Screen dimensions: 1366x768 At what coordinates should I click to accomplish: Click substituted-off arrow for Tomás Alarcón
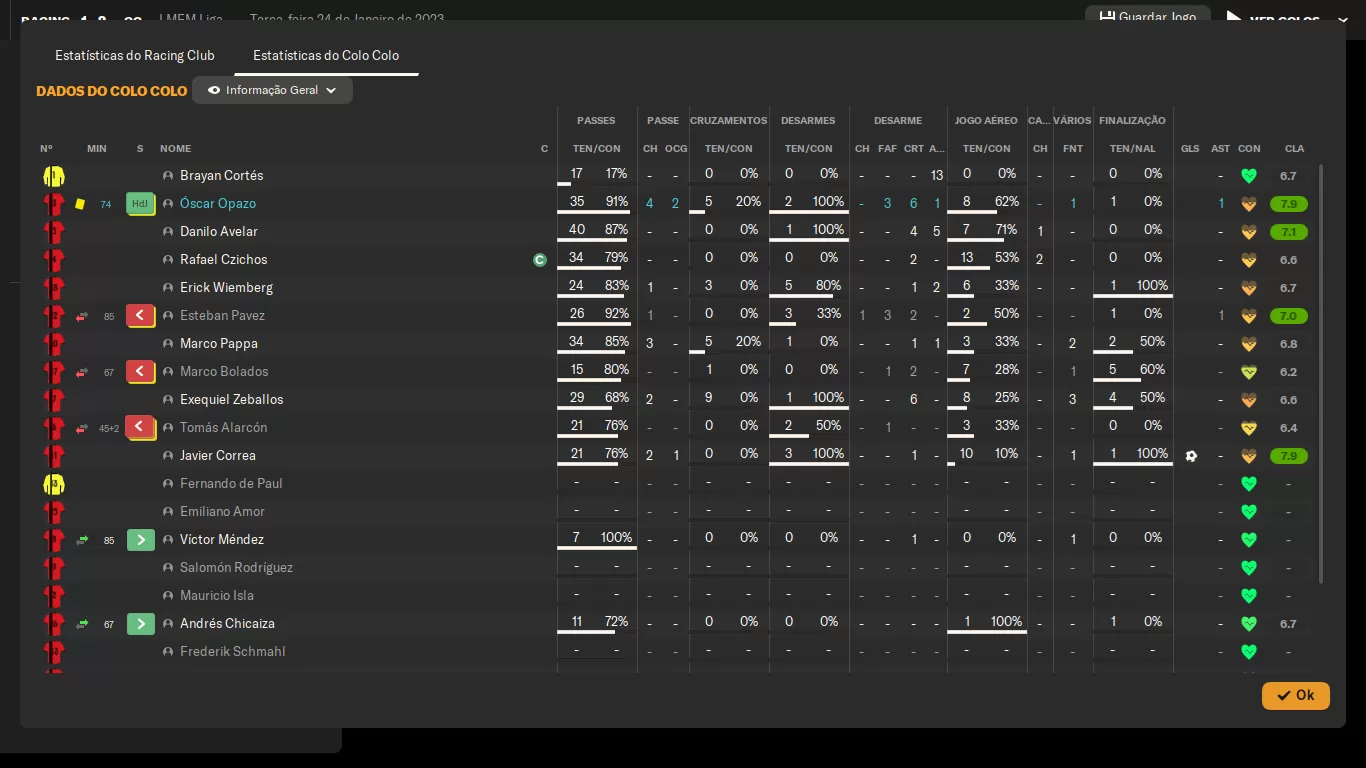point(140,428)
